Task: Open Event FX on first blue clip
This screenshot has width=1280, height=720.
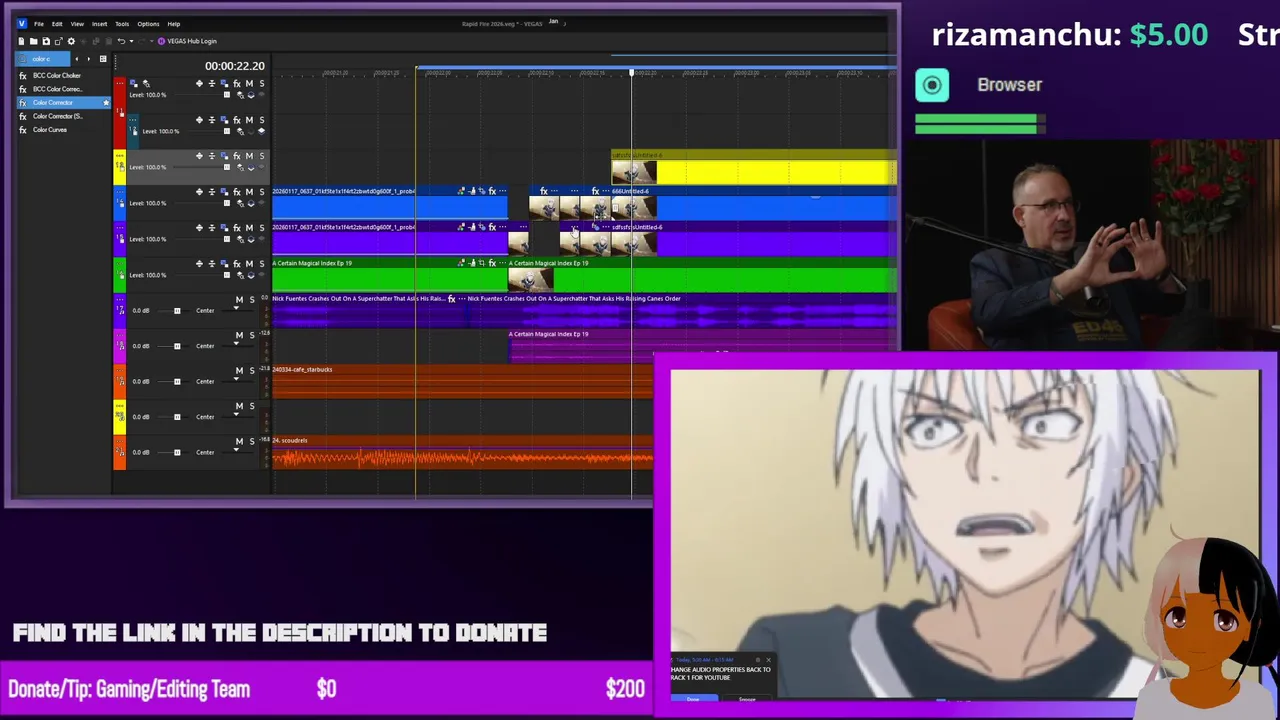Action: (492, 191)
